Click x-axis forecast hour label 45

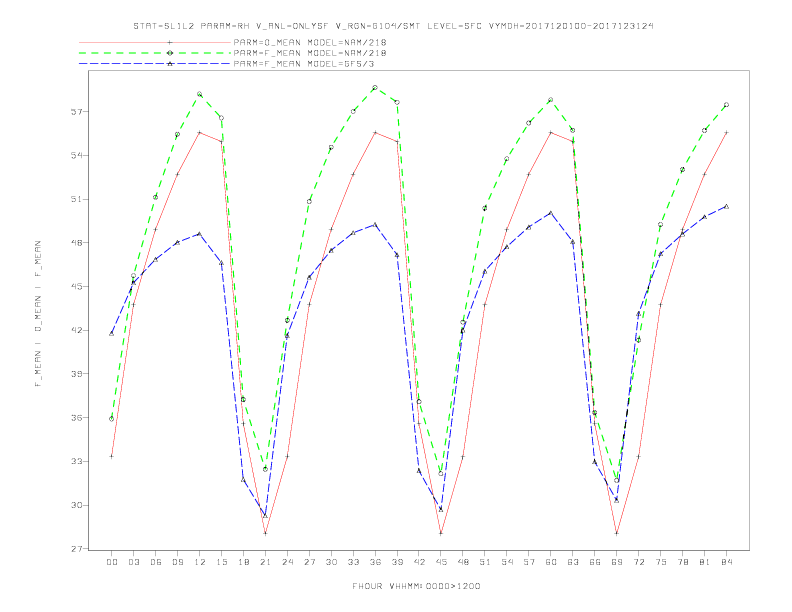pos(441,562)
